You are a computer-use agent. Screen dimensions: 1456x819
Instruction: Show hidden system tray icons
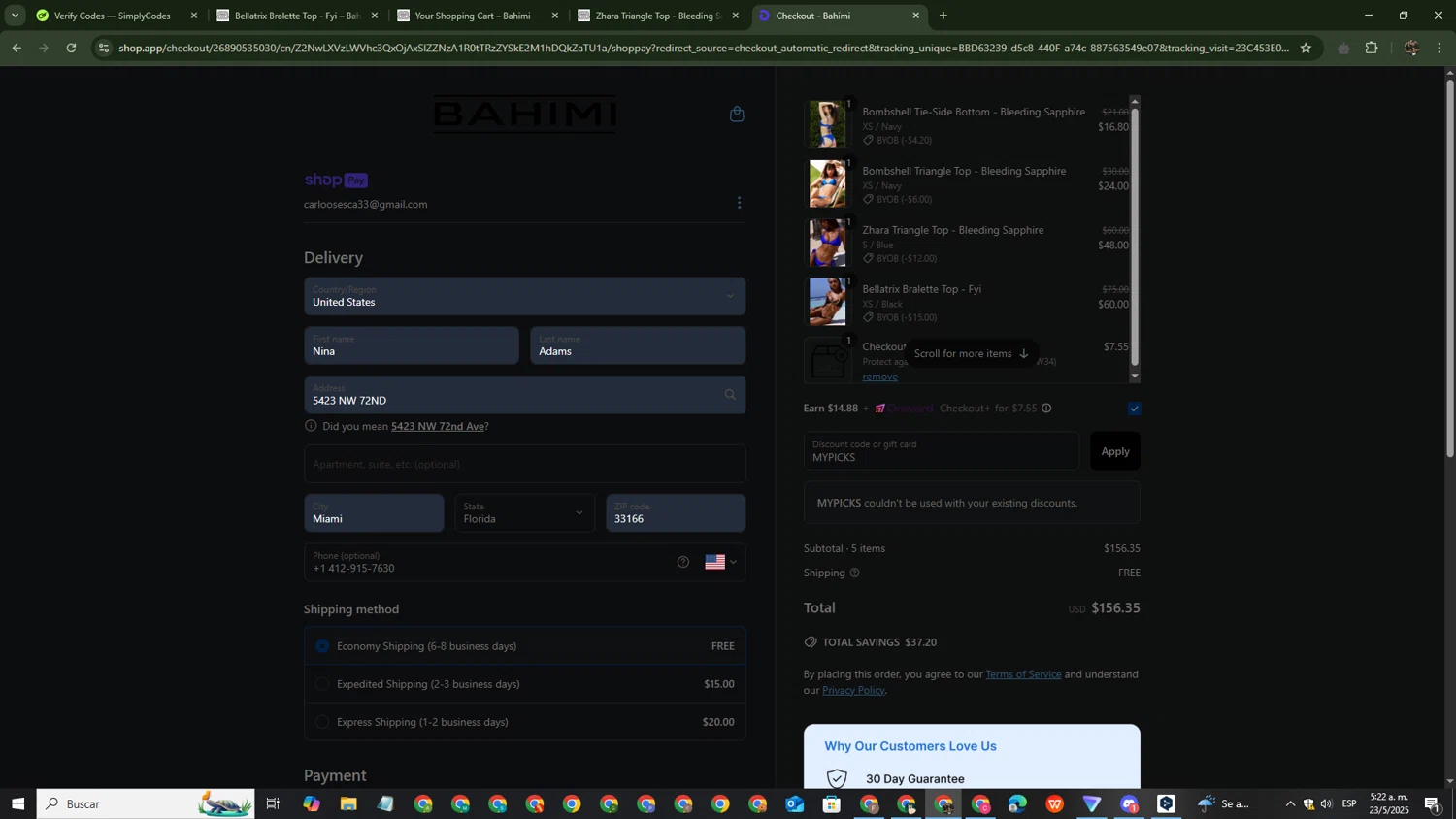pos(1289,803)
